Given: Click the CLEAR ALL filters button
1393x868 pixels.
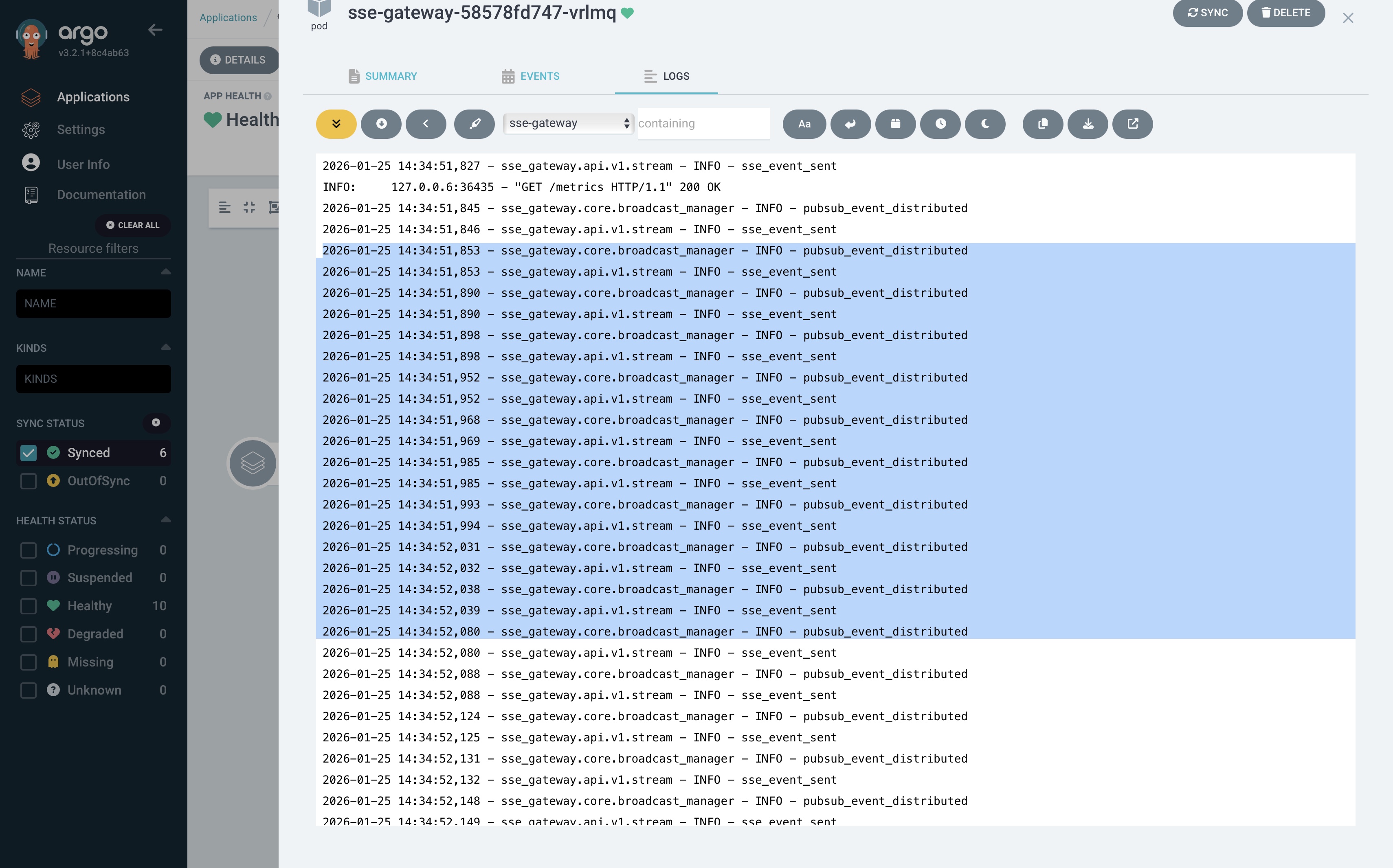Looking at the screenshot, I should (133, 225).
